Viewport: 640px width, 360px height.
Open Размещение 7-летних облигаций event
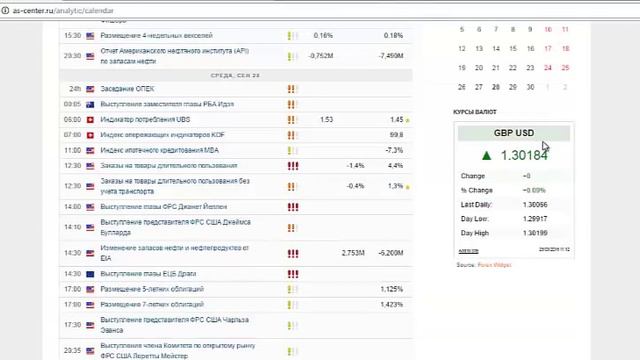pyautogui.click(x=152, y=305)
